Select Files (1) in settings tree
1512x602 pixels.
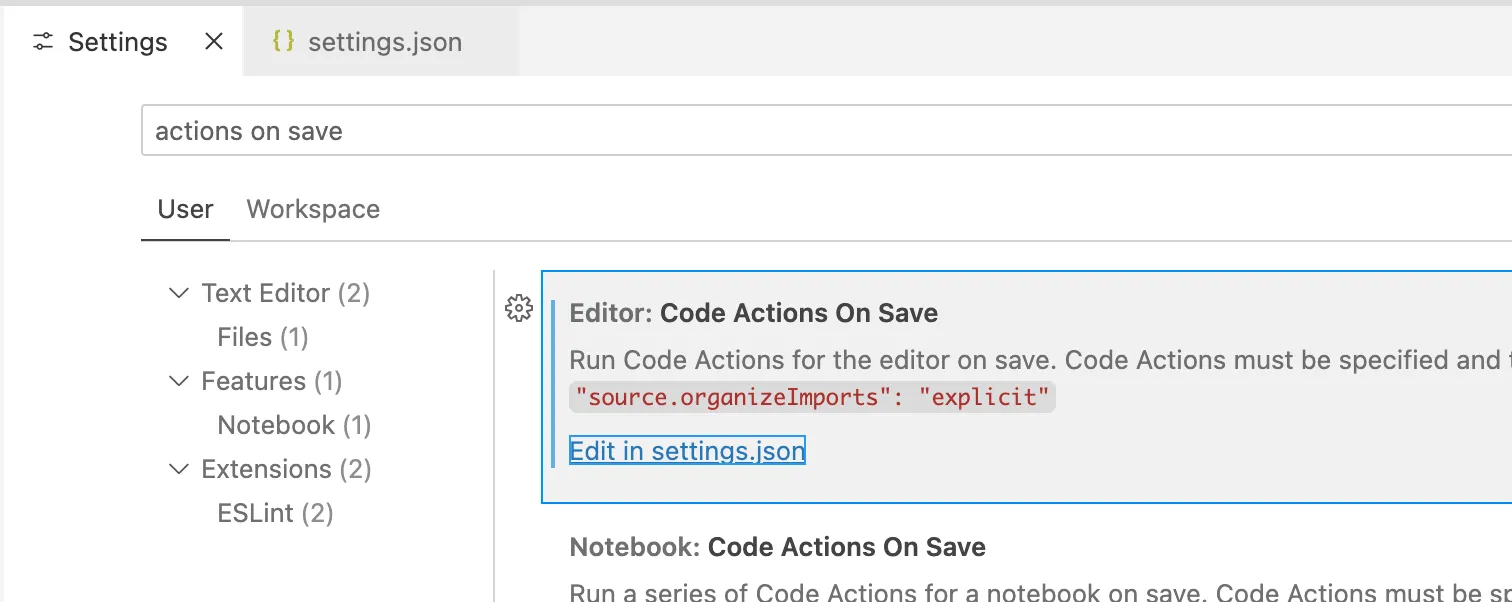point(263,337)
